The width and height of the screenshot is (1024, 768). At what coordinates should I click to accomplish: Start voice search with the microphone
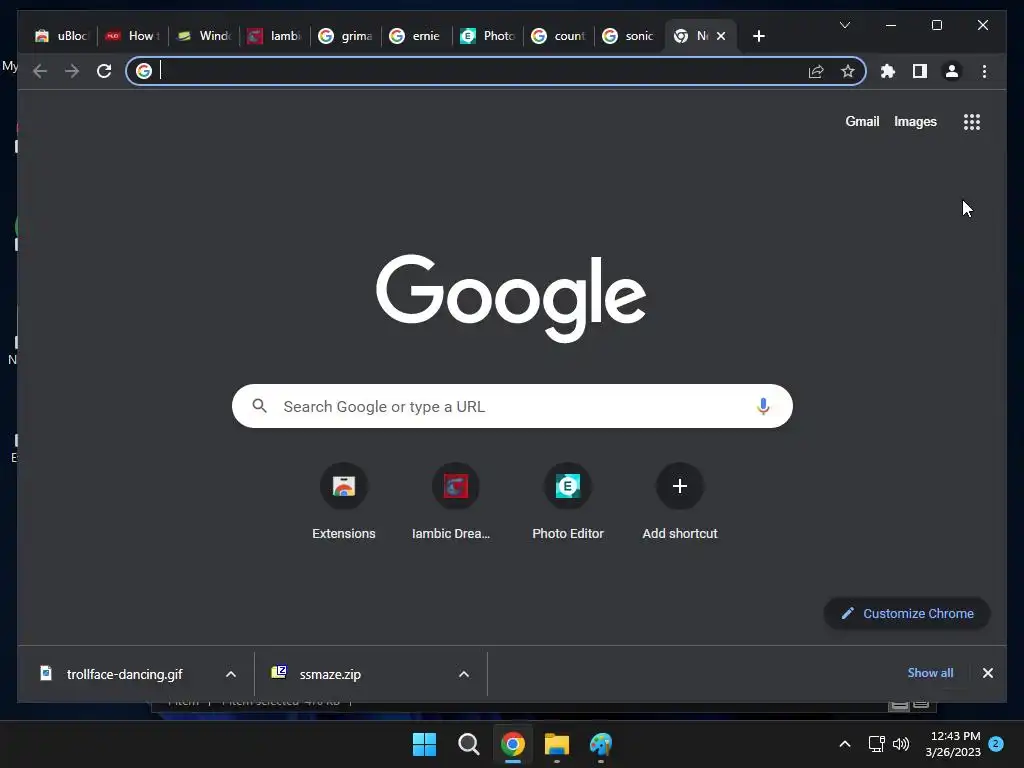click(763, 406)
